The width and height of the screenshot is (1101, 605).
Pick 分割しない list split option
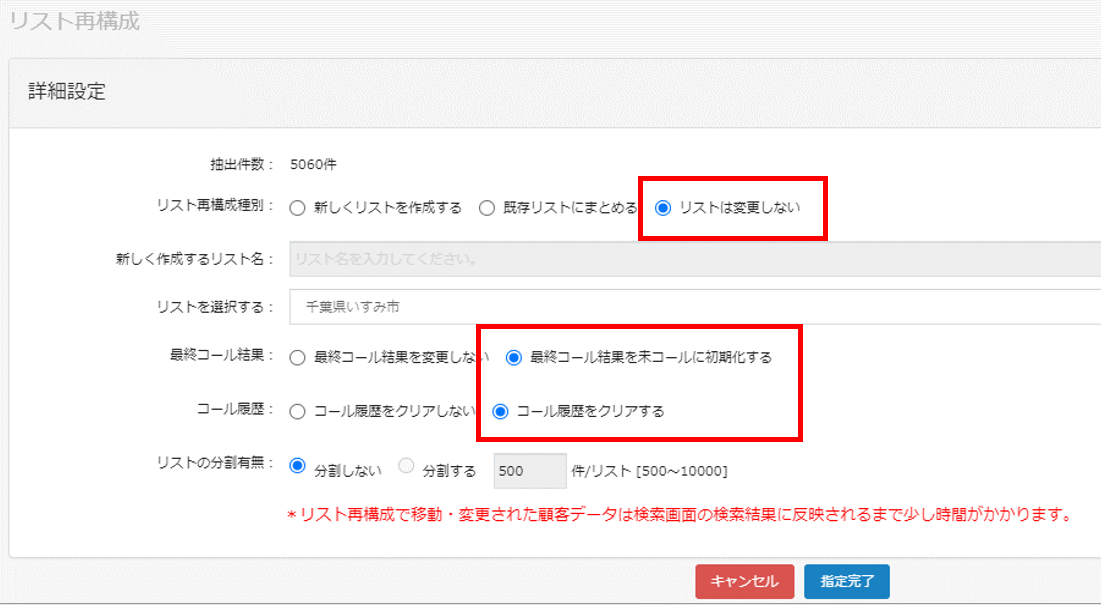pos(297,466)
